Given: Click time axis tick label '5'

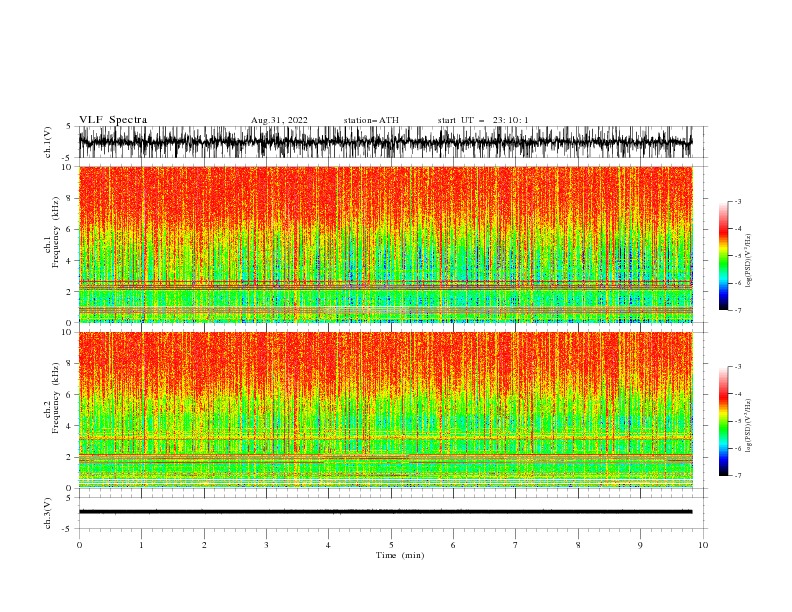Looking at the screenshot, I should [x=391, y=545].
